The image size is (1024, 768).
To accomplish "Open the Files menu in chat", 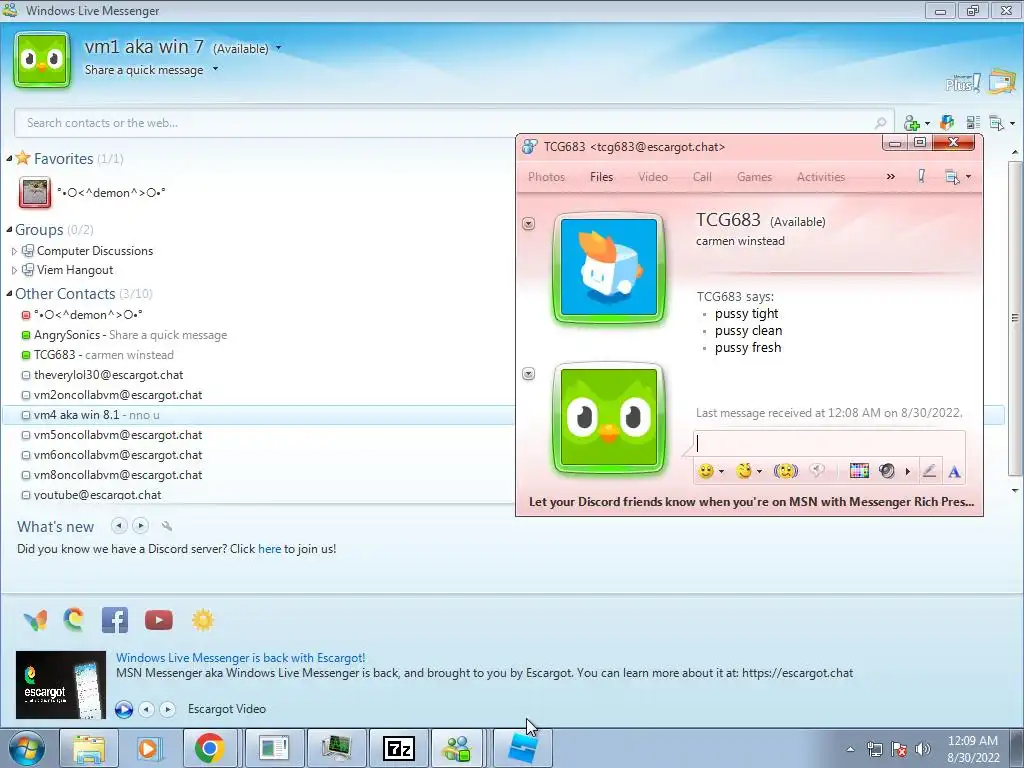I will coord(601,176).
